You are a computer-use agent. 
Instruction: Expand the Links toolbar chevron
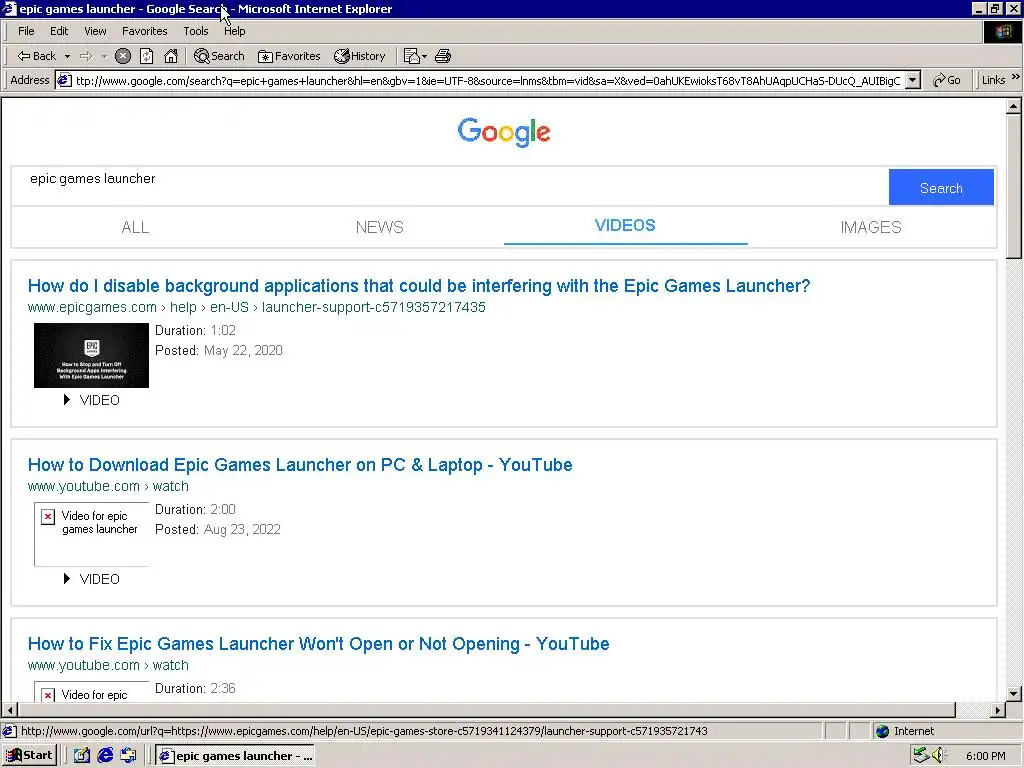pos(1016,77)
